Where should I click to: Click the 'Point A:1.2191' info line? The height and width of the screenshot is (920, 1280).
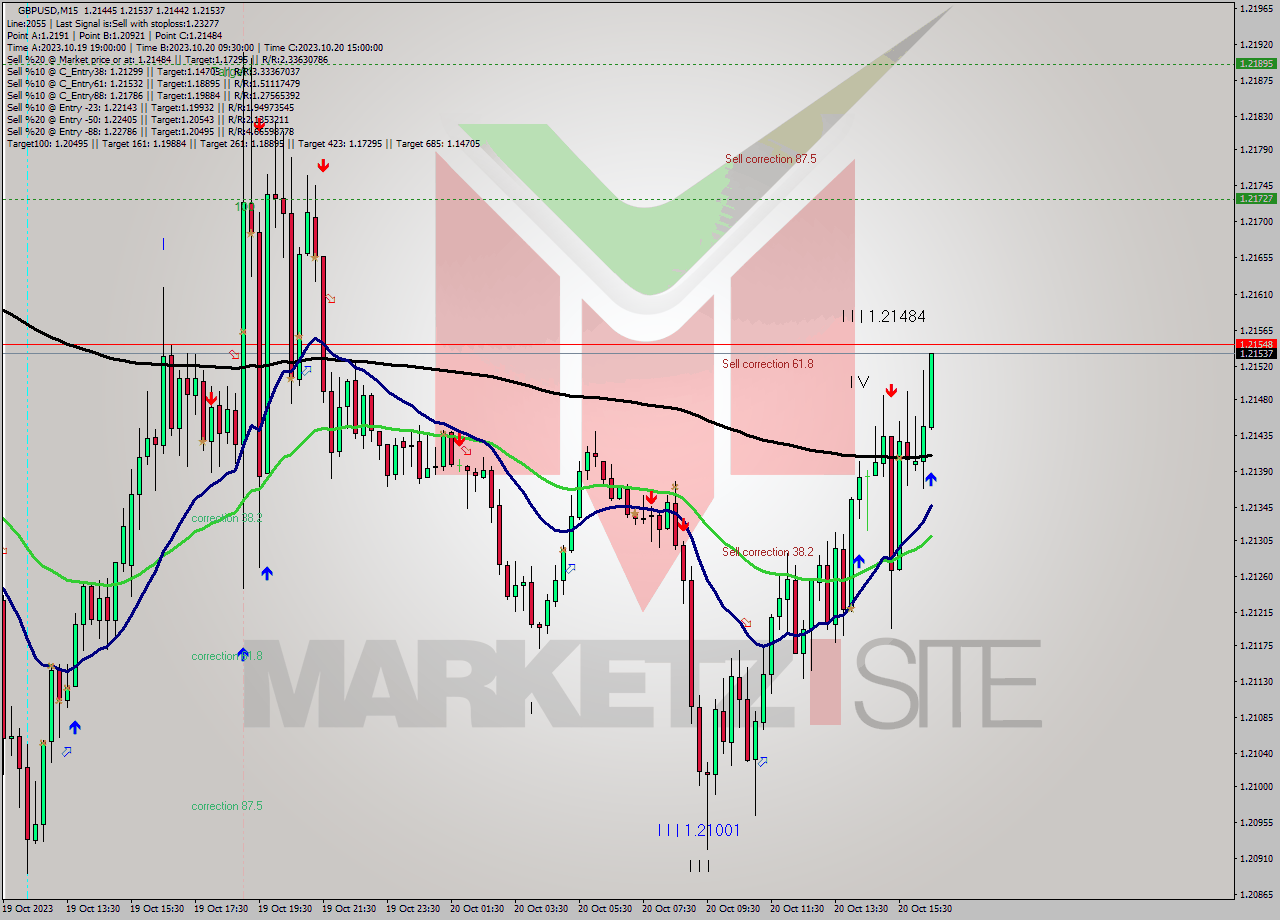[x=114, y=35]
